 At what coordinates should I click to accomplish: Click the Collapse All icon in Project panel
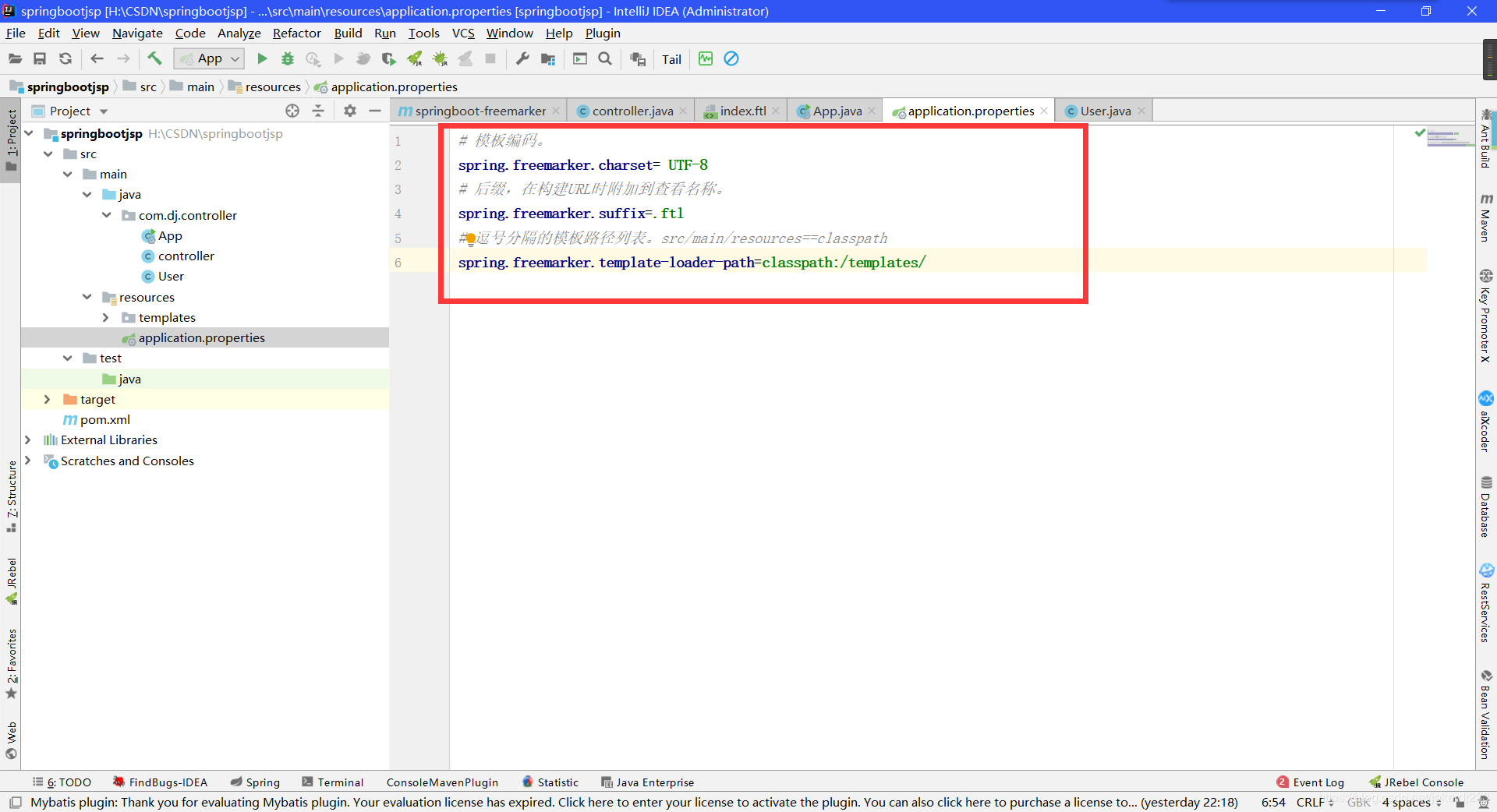318,111
